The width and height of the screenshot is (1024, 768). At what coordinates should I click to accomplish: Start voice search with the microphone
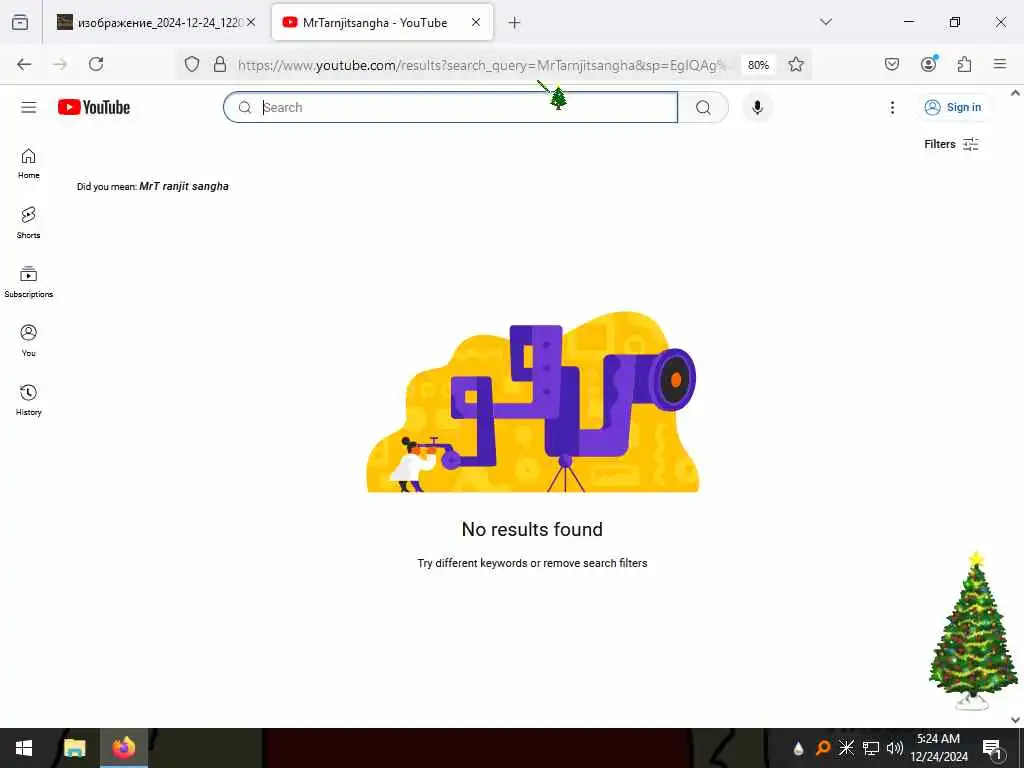pyautogui.click(x=758, y=107)
